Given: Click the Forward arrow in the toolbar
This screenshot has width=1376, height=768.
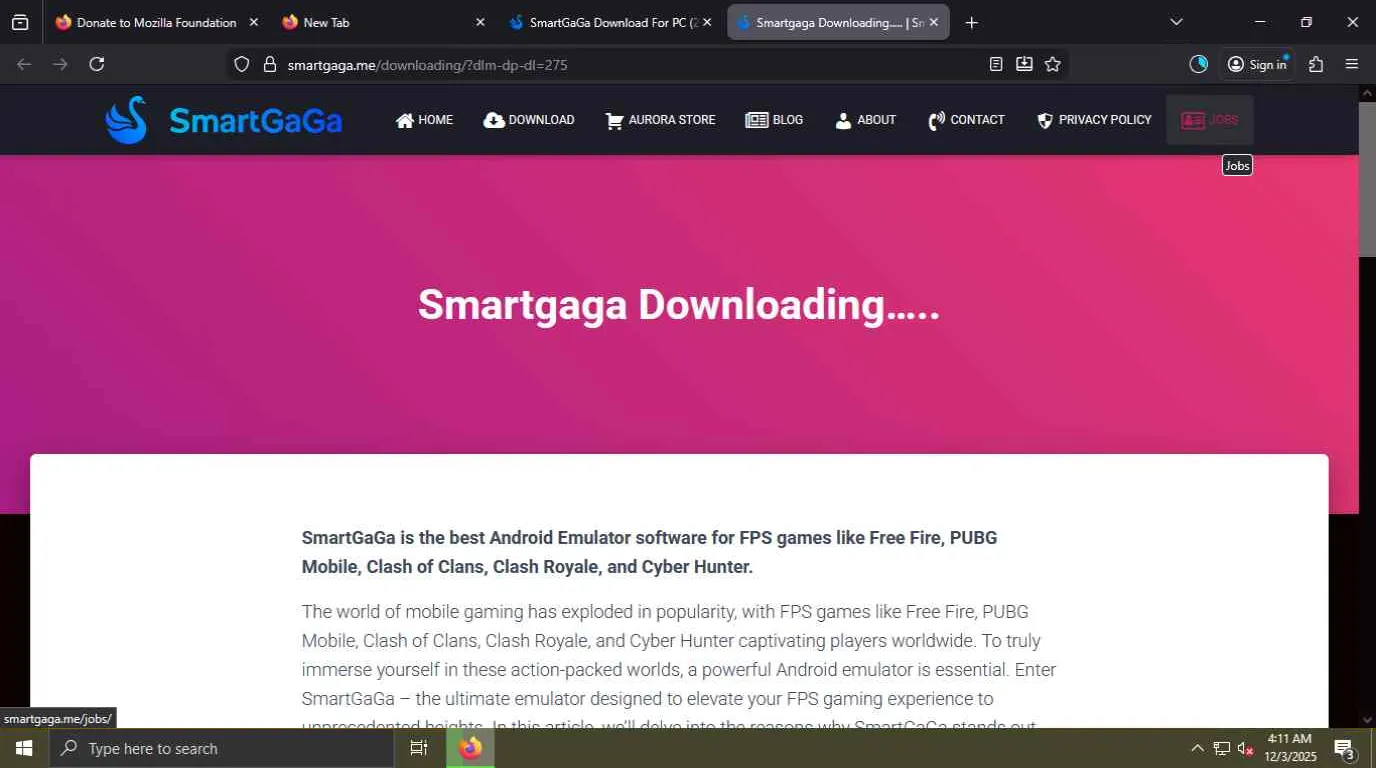Looking at the screenshot, I should pyautogui.click(x=60, y=64).
